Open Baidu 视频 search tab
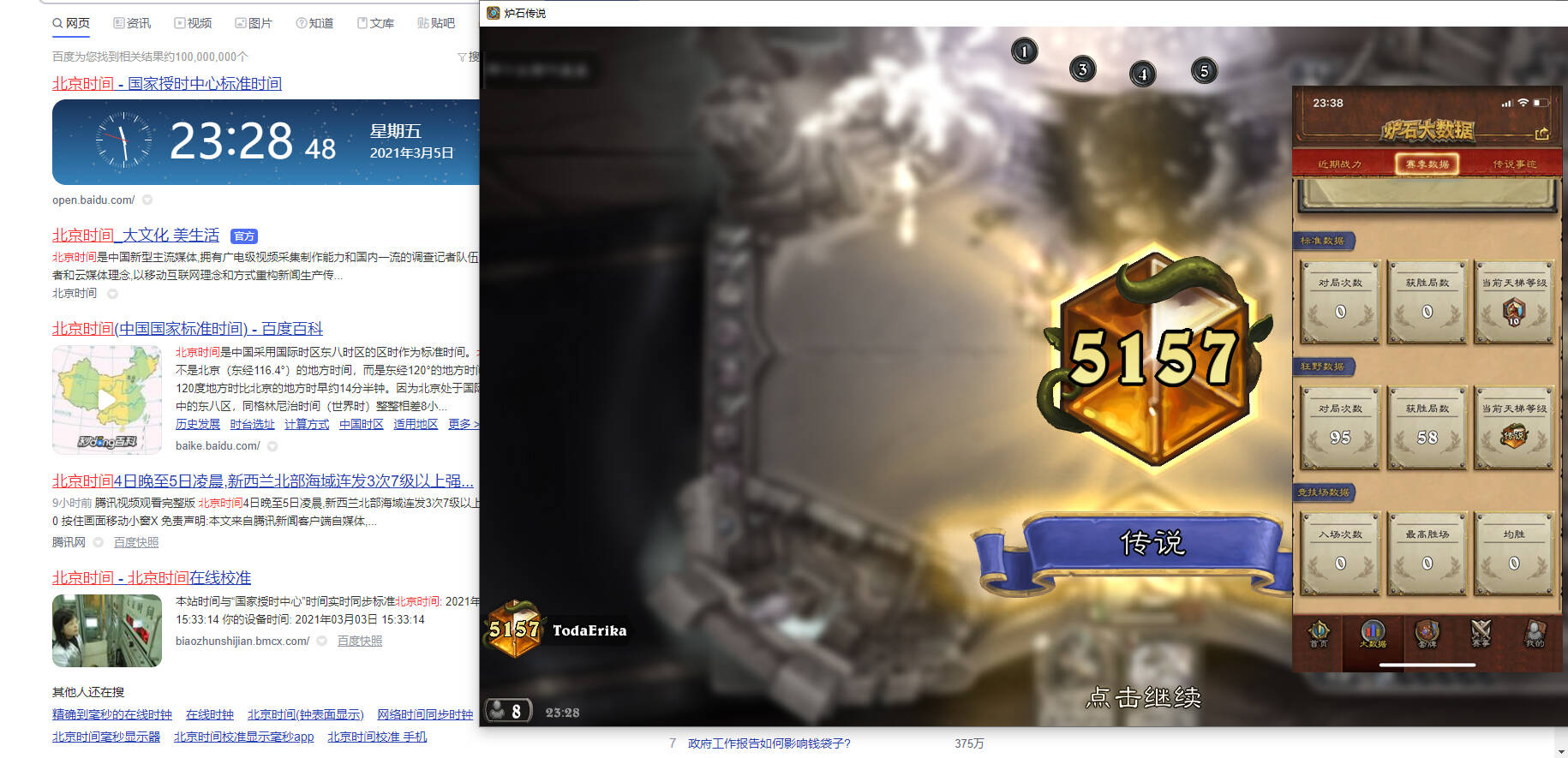Screen dimensions: 1568x758 click(193, 23)
